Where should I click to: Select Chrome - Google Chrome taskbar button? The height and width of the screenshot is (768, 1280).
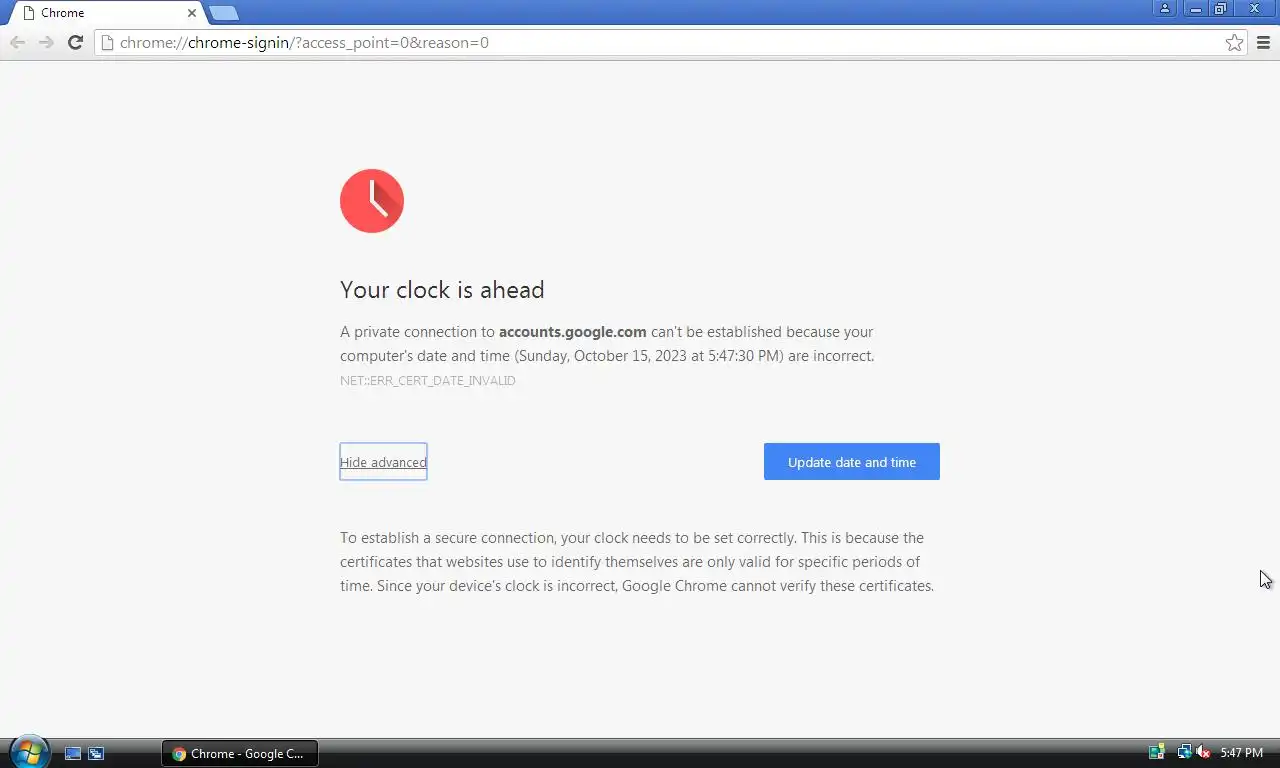[x=240, y=753]
